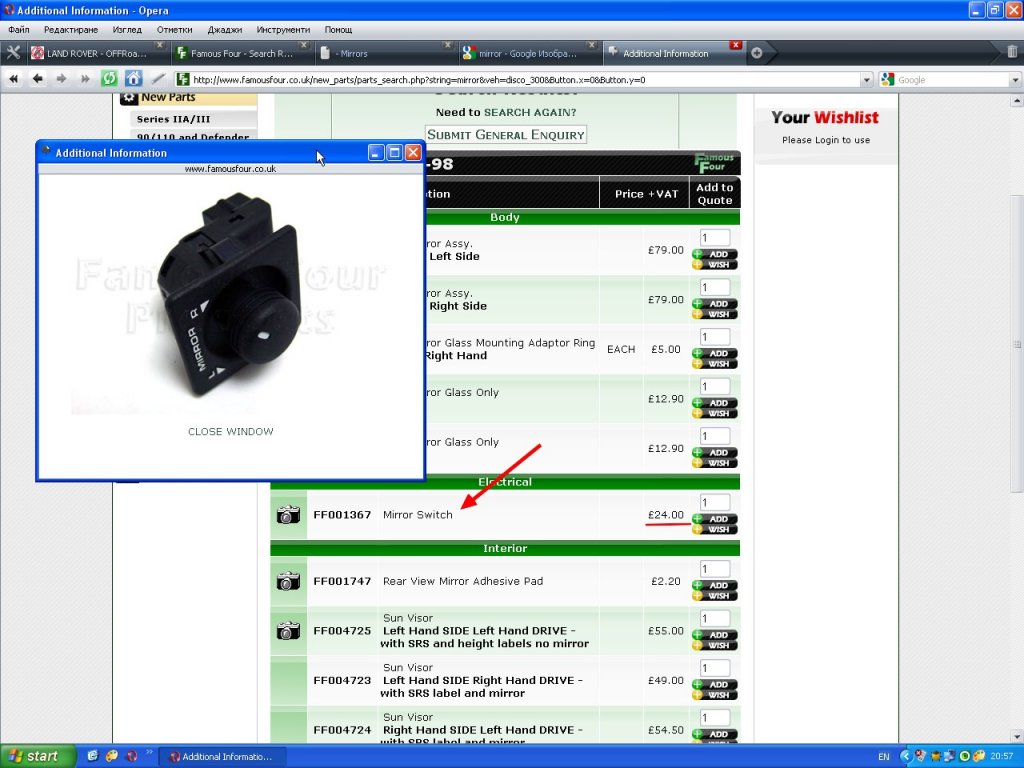The height and width of the screenshot is (768, 1024).
Task: Add £2.20 Adhesive Pad to quote
Action: pyautogui.click(x=715, y=585)
